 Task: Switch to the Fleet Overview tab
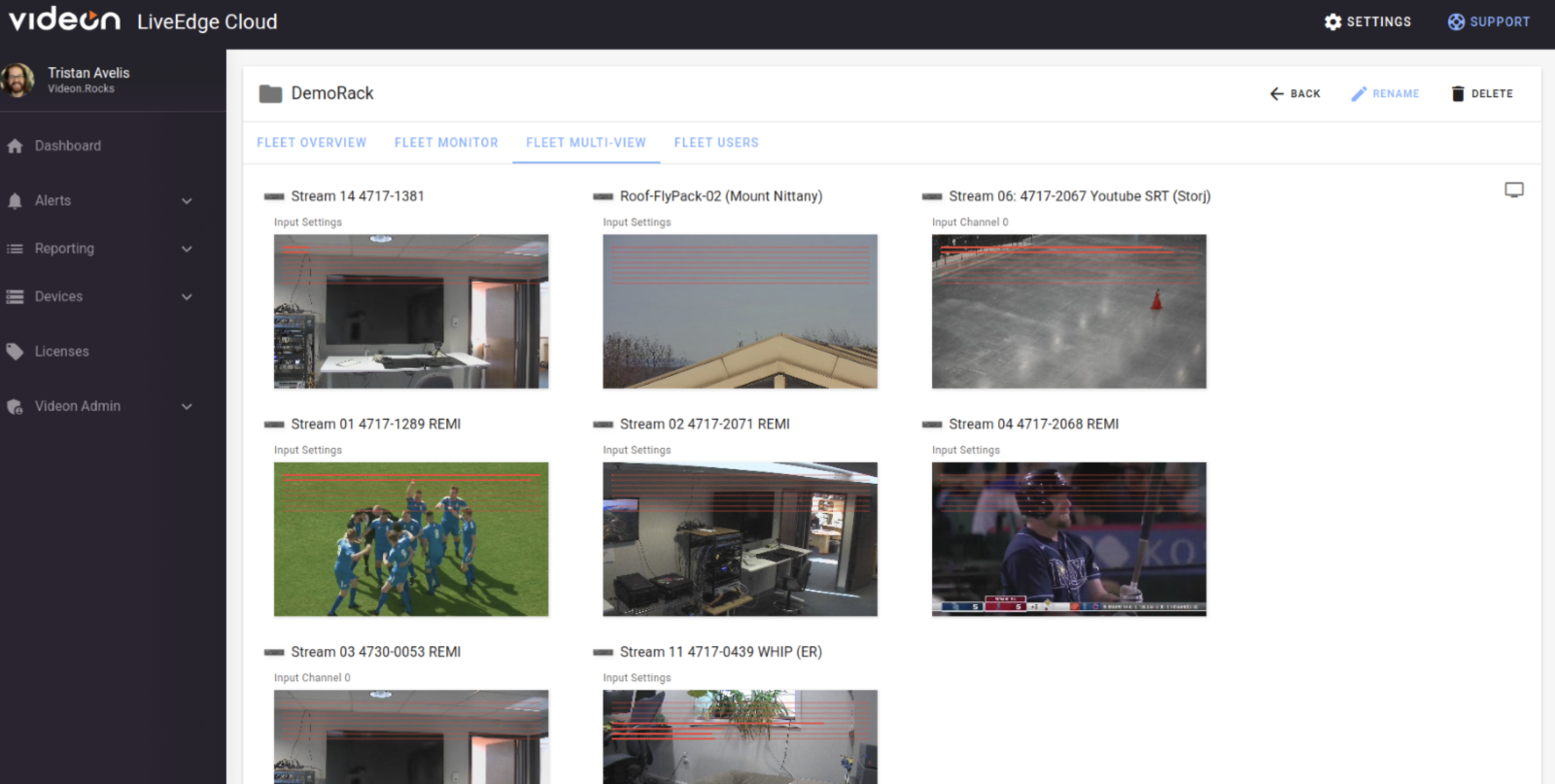(x=311, y=143)
